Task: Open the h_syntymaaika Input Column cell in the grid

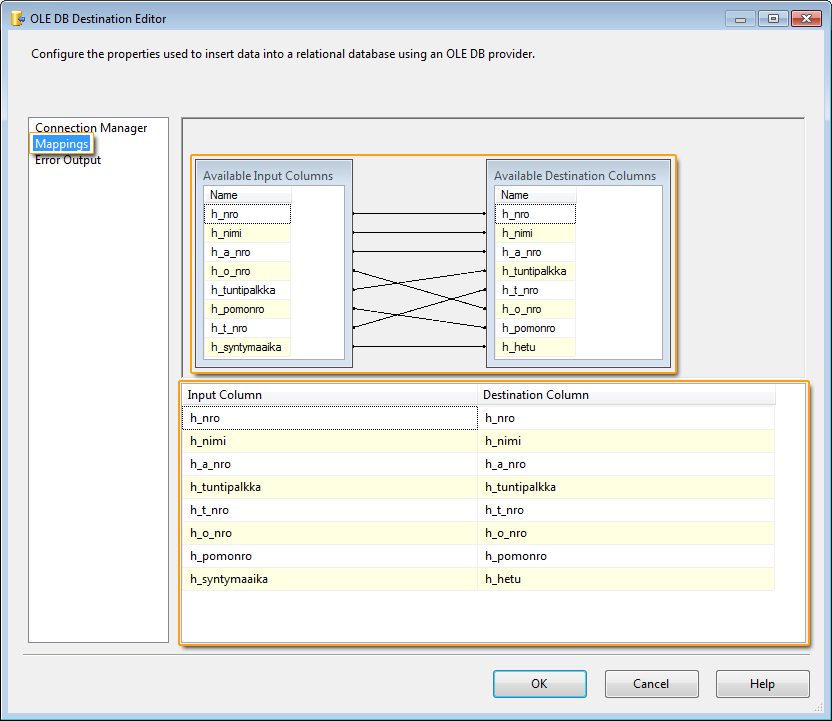Action: pos(330,579)
